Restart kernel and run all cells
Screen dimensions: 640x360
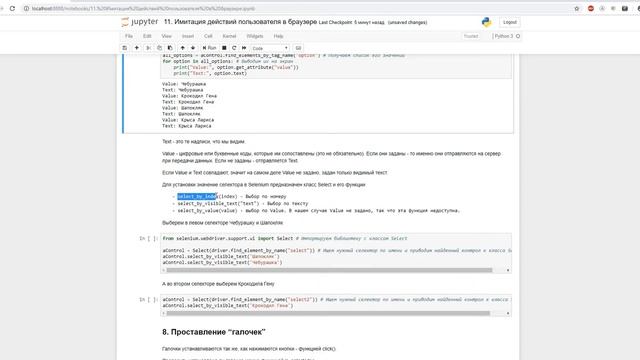pos(244,48)
